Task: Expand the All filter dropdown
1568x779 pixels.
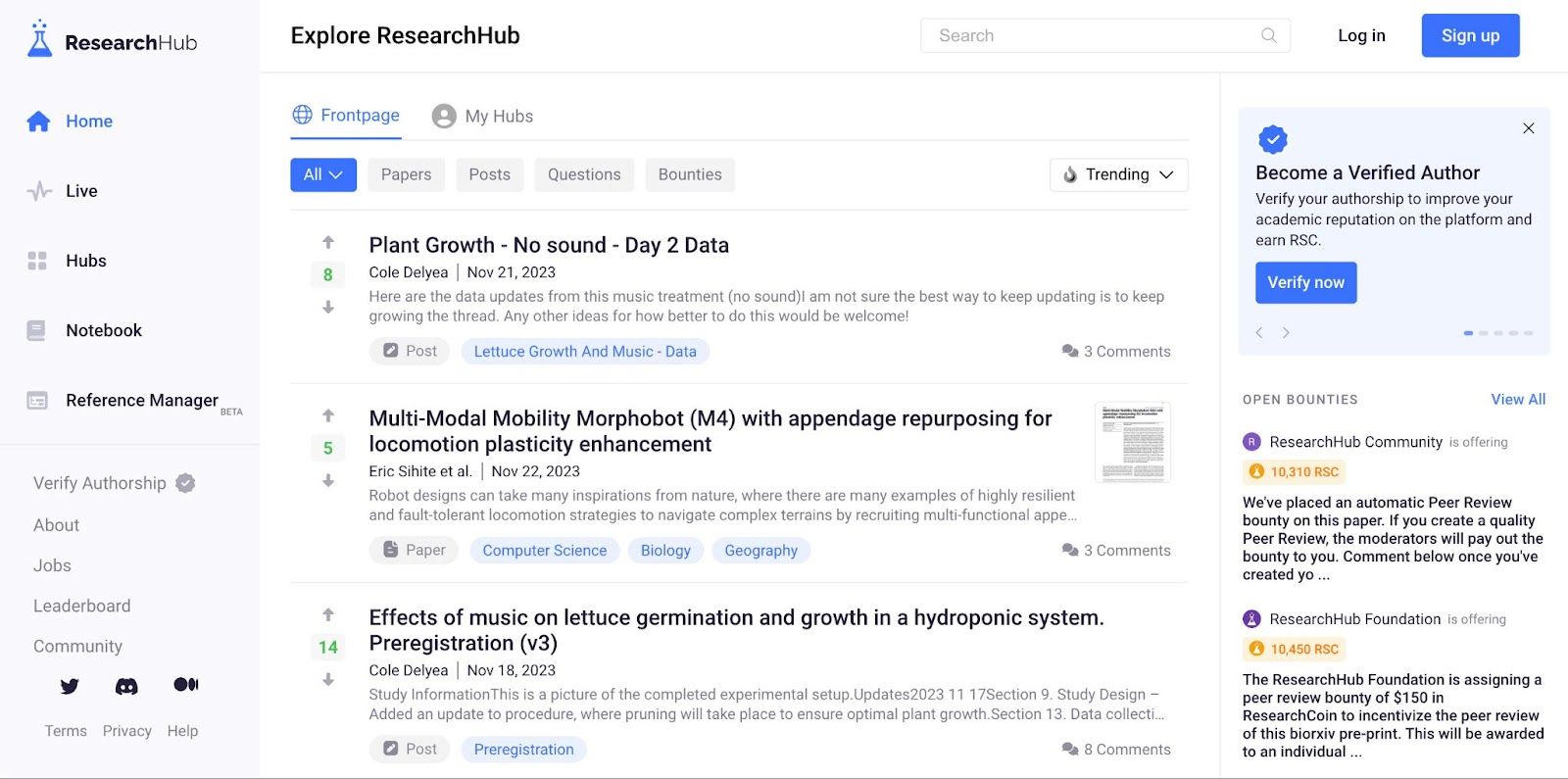Action: click(323, 174)
